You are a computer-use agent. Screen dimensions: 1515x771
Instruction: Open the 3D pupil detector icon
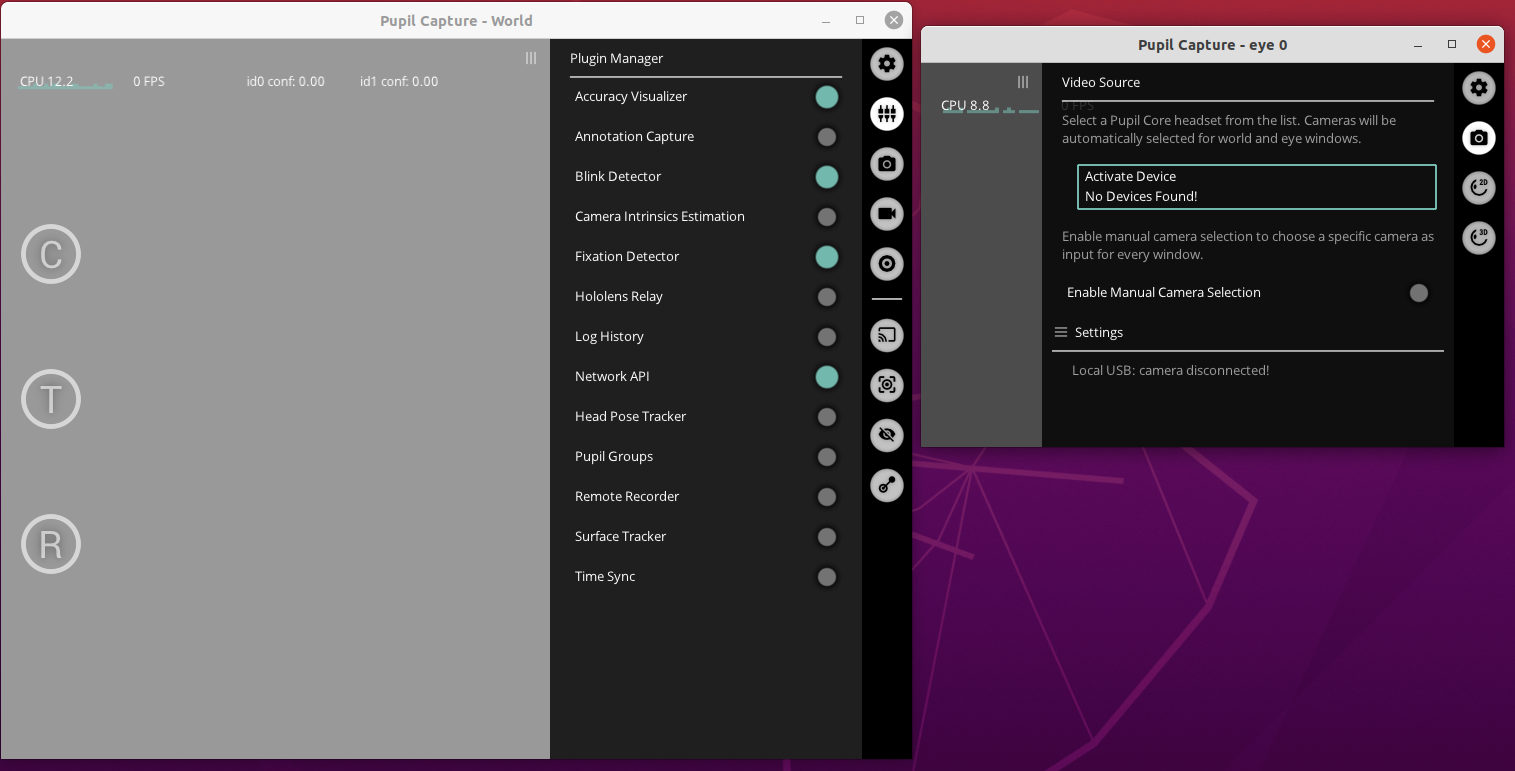pyautogui.click(x=1479, y=238)
